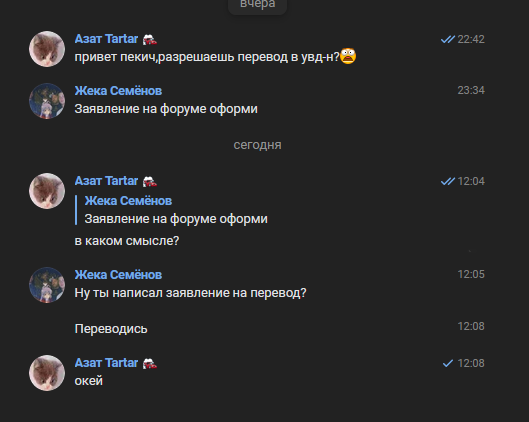
Task: Open Азат Tartar avatar beside 'окей' message
Action: [47, 373]
